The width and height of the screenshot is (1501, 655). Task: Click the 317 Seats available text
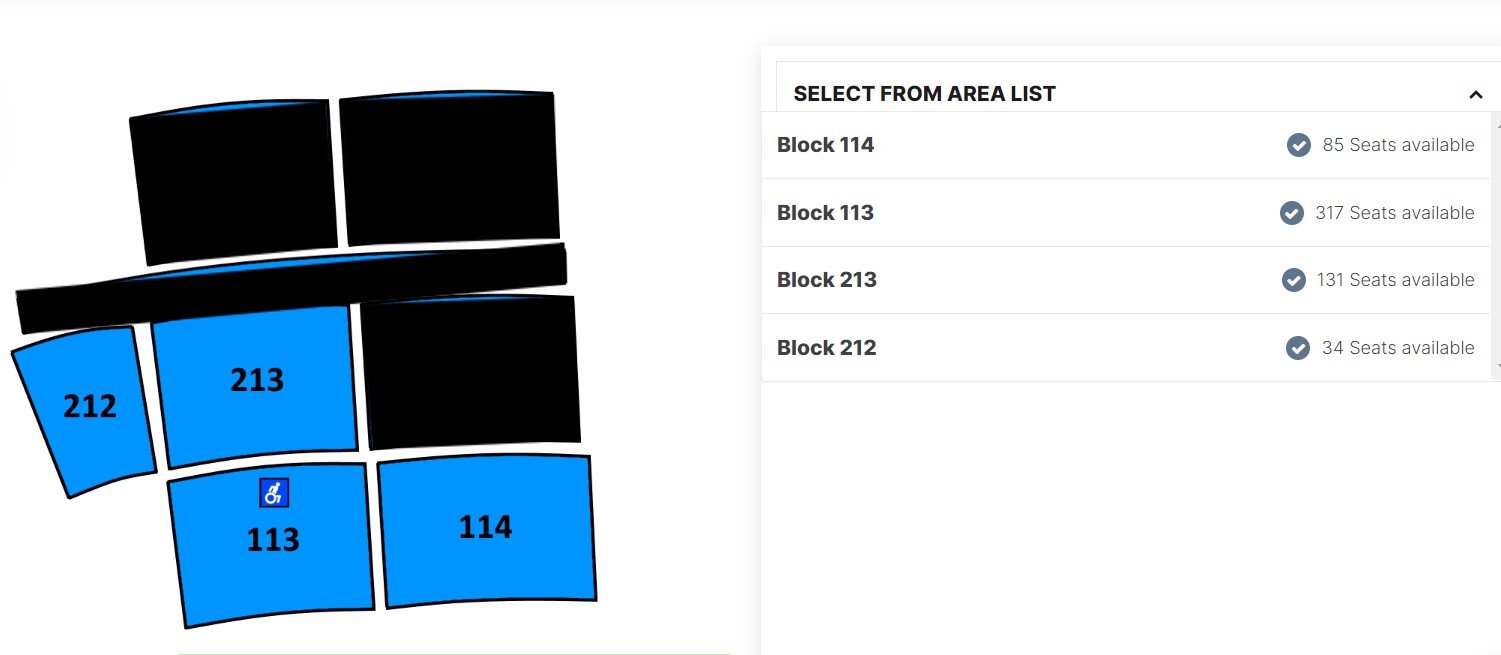1395,213
